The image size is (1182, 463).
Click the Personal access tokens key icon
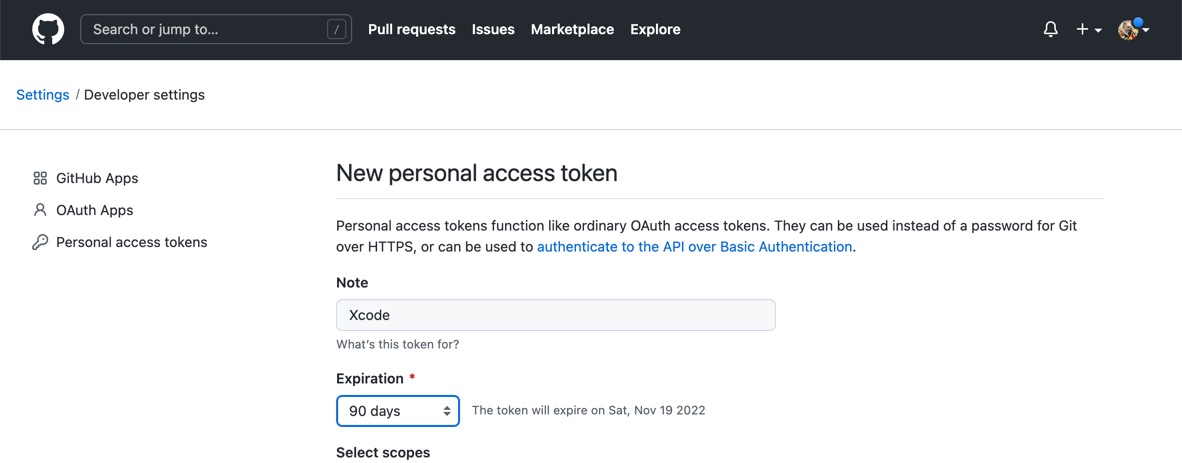point(40,242)
